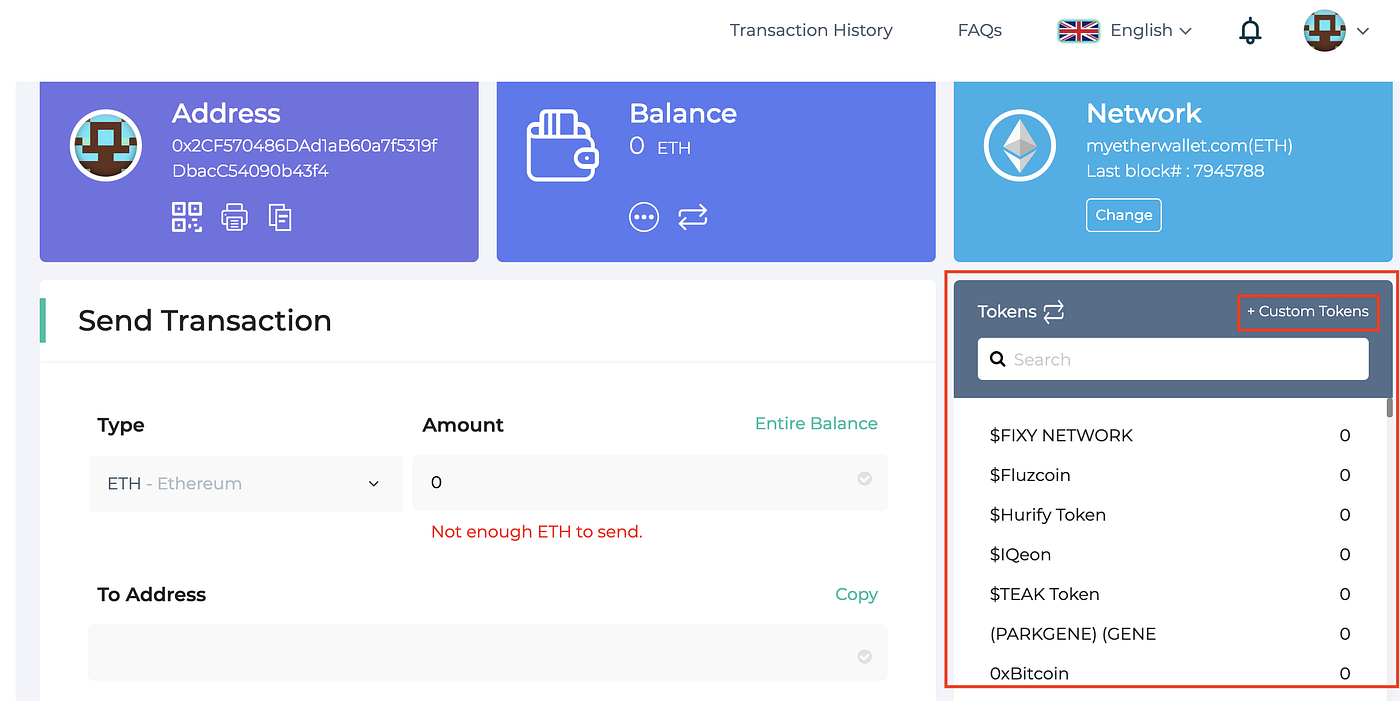Show the address QR code icon

pos(187,217)
